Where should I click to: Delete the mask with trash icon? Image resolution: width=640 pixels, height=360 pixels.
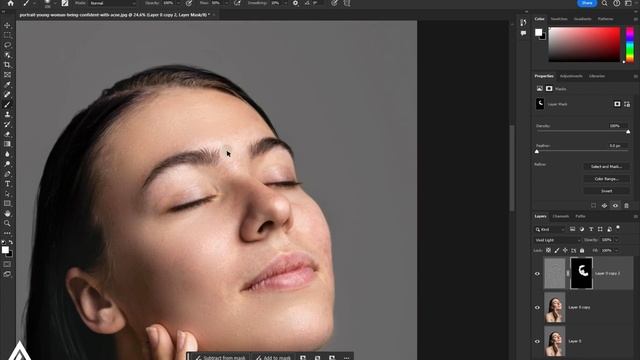(627, 206)
